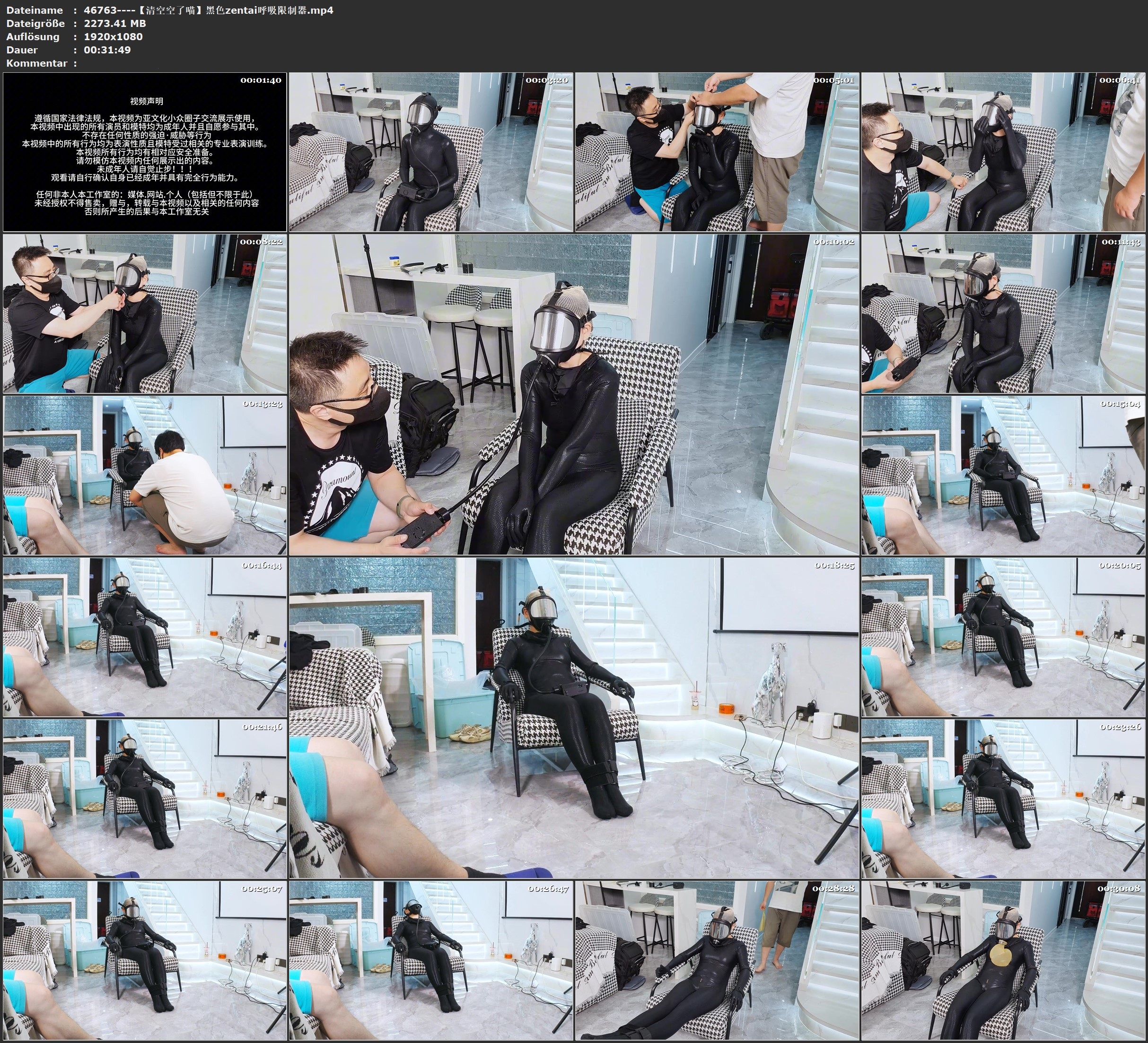Open the large frame at 00:10:02

click(573, 394)
